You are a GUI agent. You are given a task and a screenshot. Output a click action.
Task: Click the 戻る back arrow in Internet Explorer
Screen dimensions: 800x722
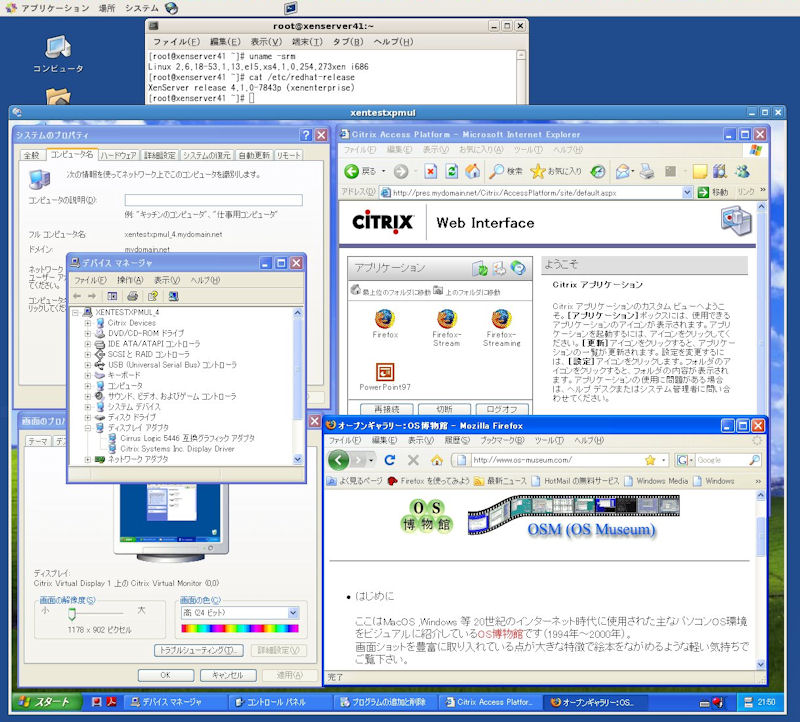pyautogui.click(x=352, y=171)
